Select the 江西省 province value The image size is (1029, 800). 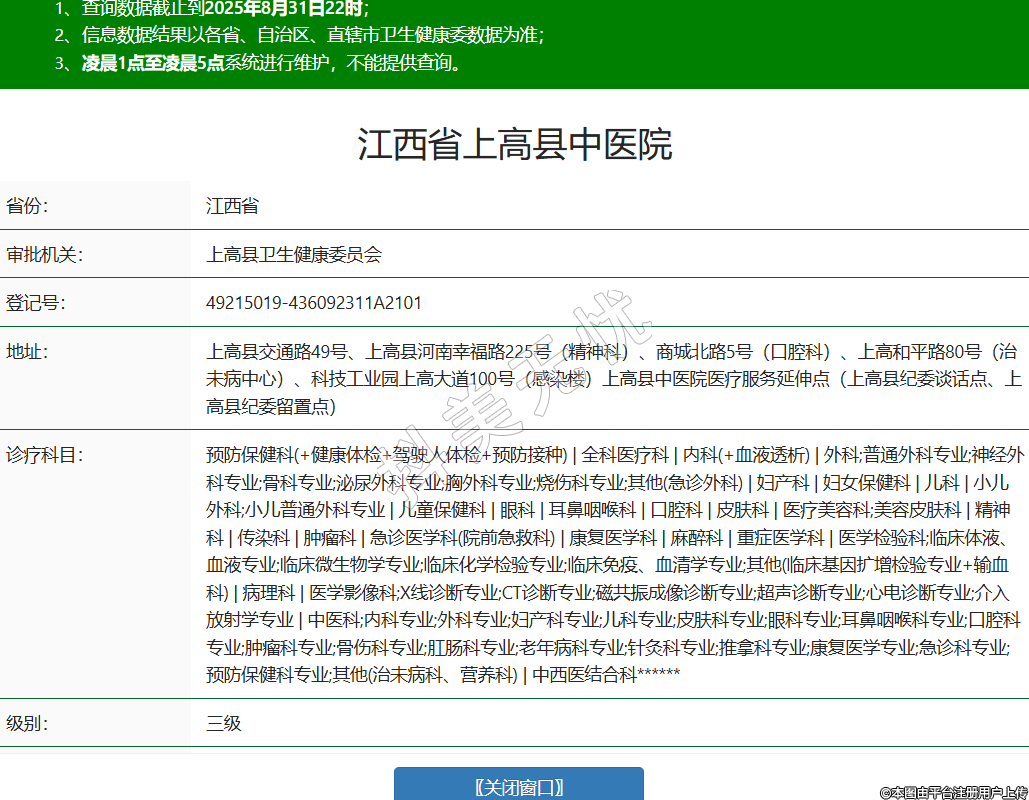click(x=232, y=207)
